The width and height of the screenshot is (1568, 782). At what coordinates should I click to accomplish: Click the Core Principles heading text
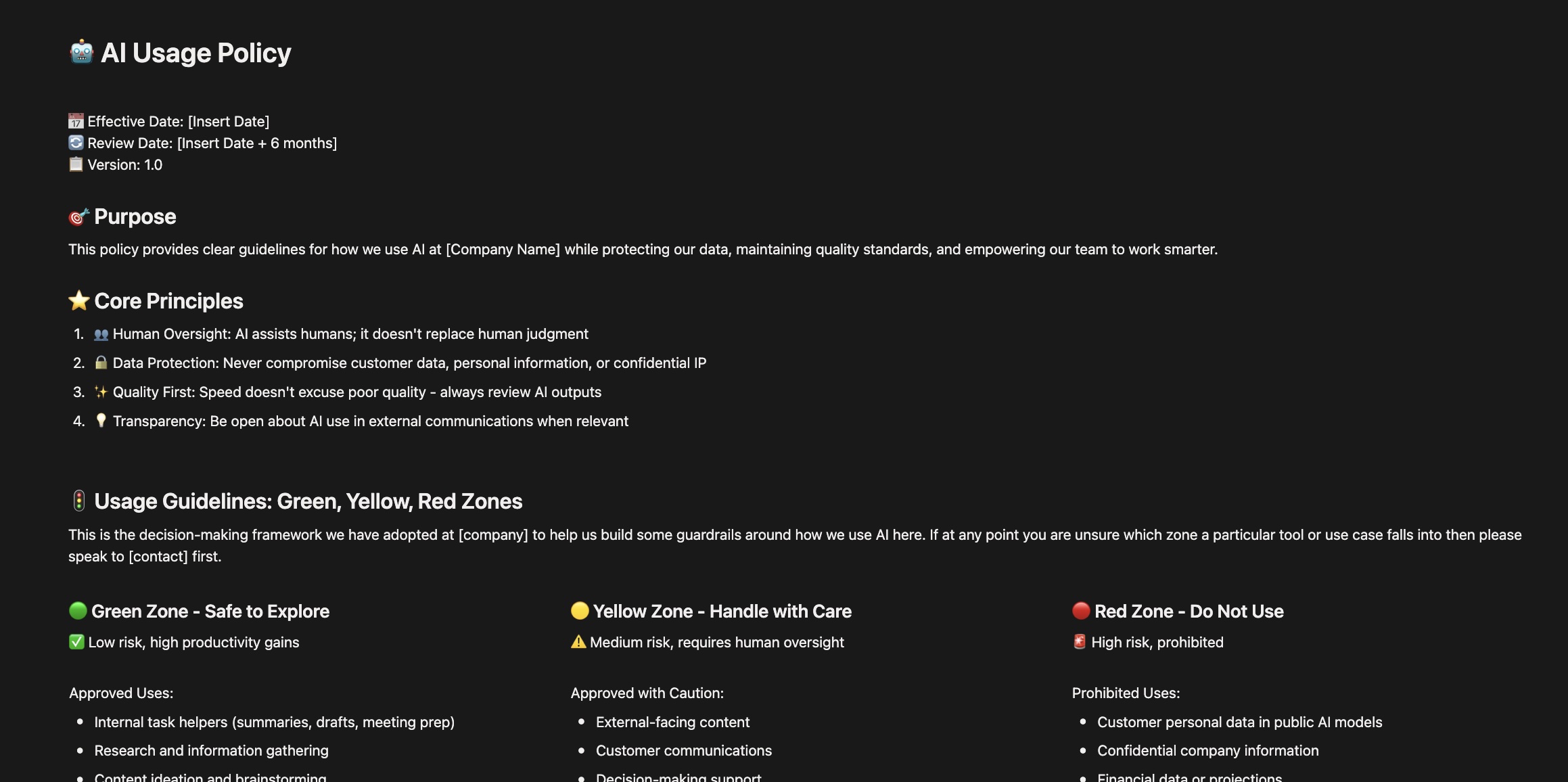pyautogui.click(x=168, y=301)
